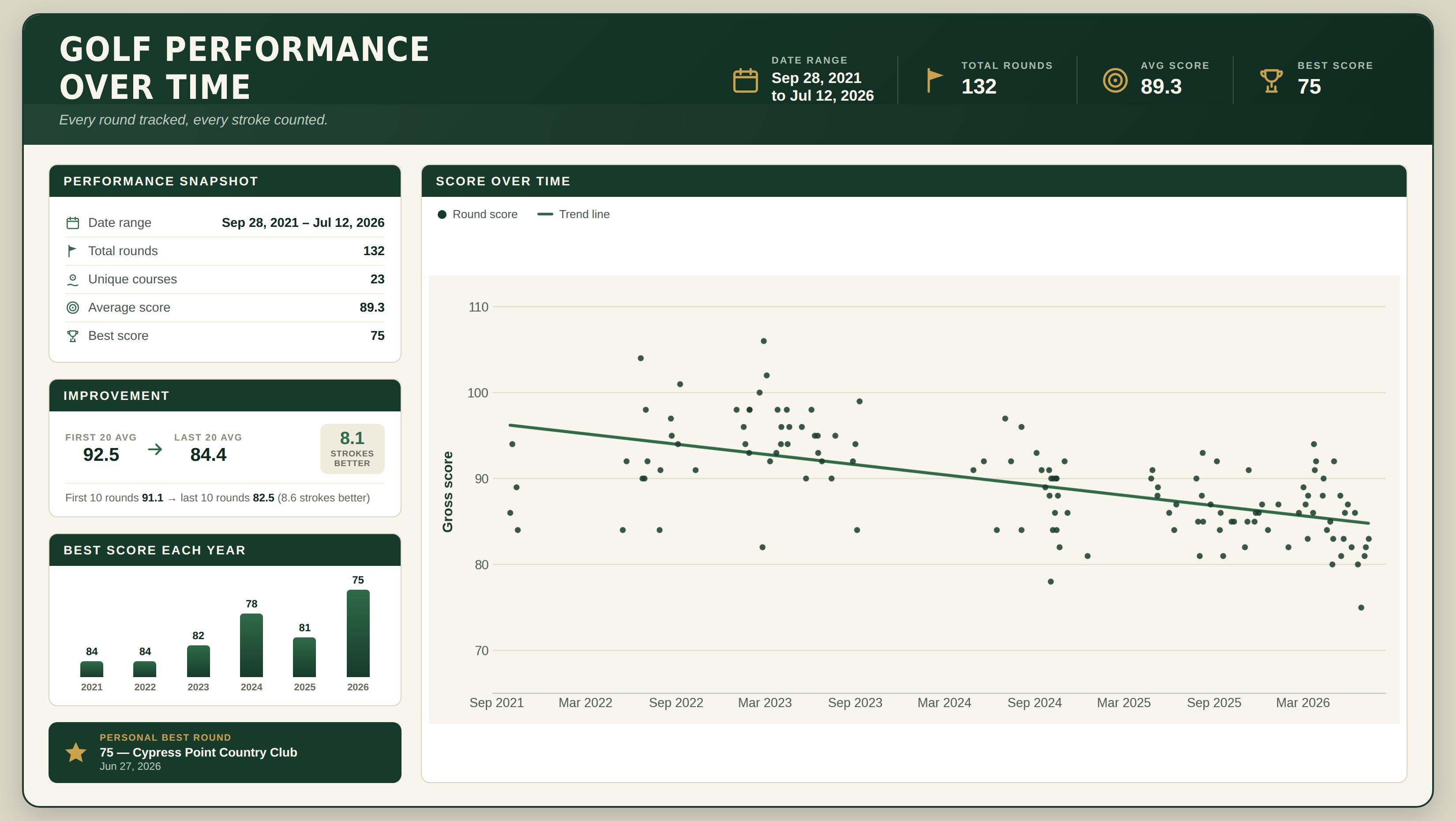Screen dimensions: 1456x821
Task: Click the Golf Performance Over Time title
Action: [245, 68]
